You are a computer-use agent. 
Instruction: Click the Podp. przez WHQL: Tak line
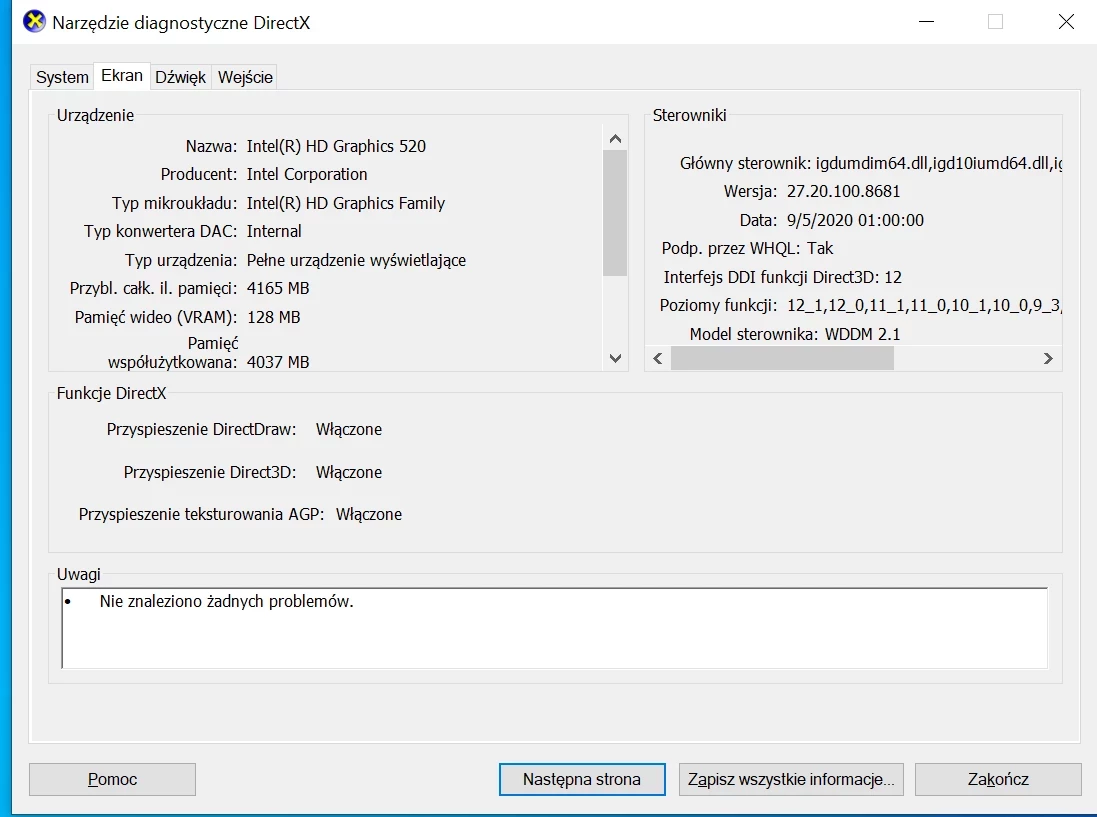point(747,248)
